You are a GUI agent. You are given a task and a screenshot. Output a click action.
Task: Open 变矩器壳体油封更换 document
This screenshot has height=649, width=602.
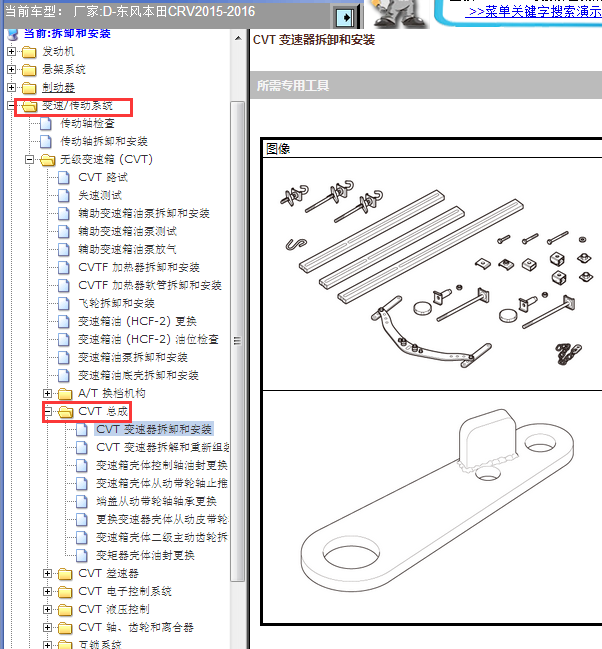click(145, 555)
